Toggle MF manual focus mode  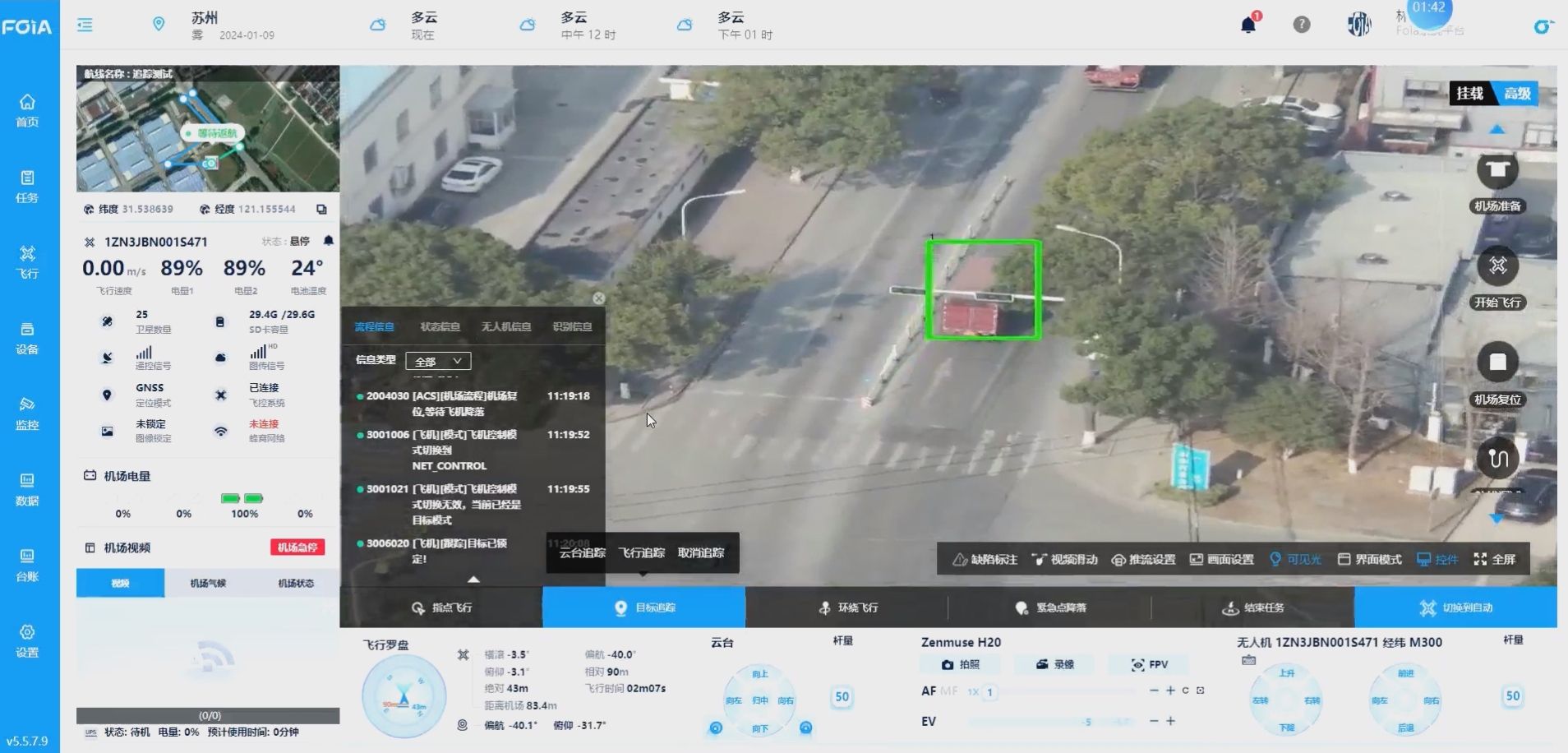949,691
